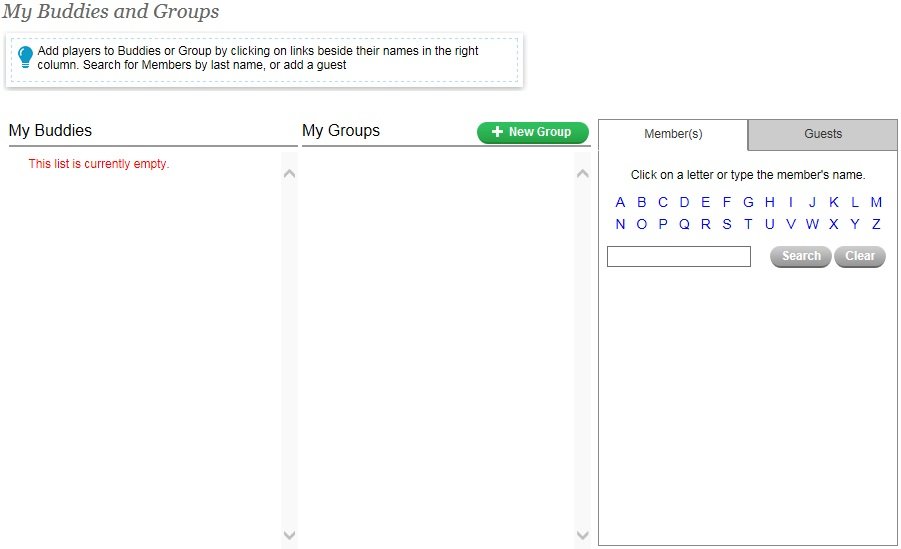901x549 pixels.
Task: Filter members by letter A
Action: click(620, 202)
